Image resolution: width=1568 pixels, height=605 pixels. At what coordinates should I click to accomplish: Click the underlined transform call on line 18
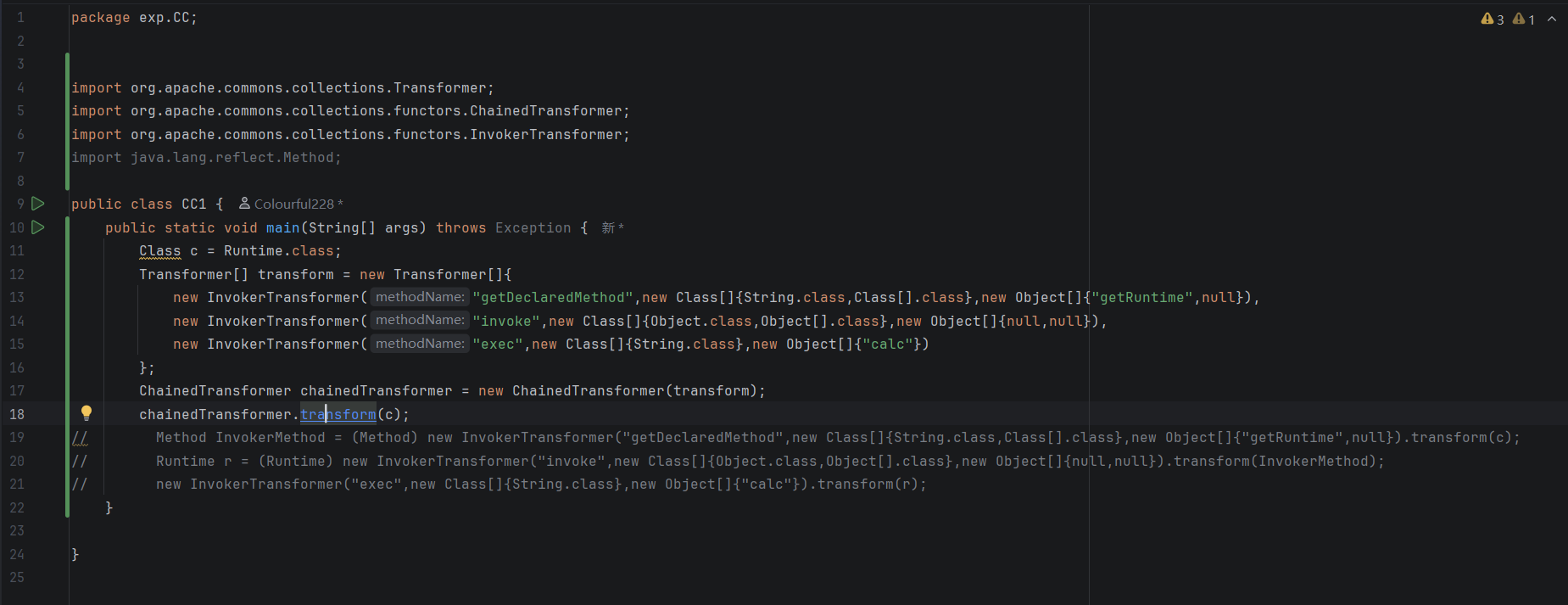click(338, 414)
